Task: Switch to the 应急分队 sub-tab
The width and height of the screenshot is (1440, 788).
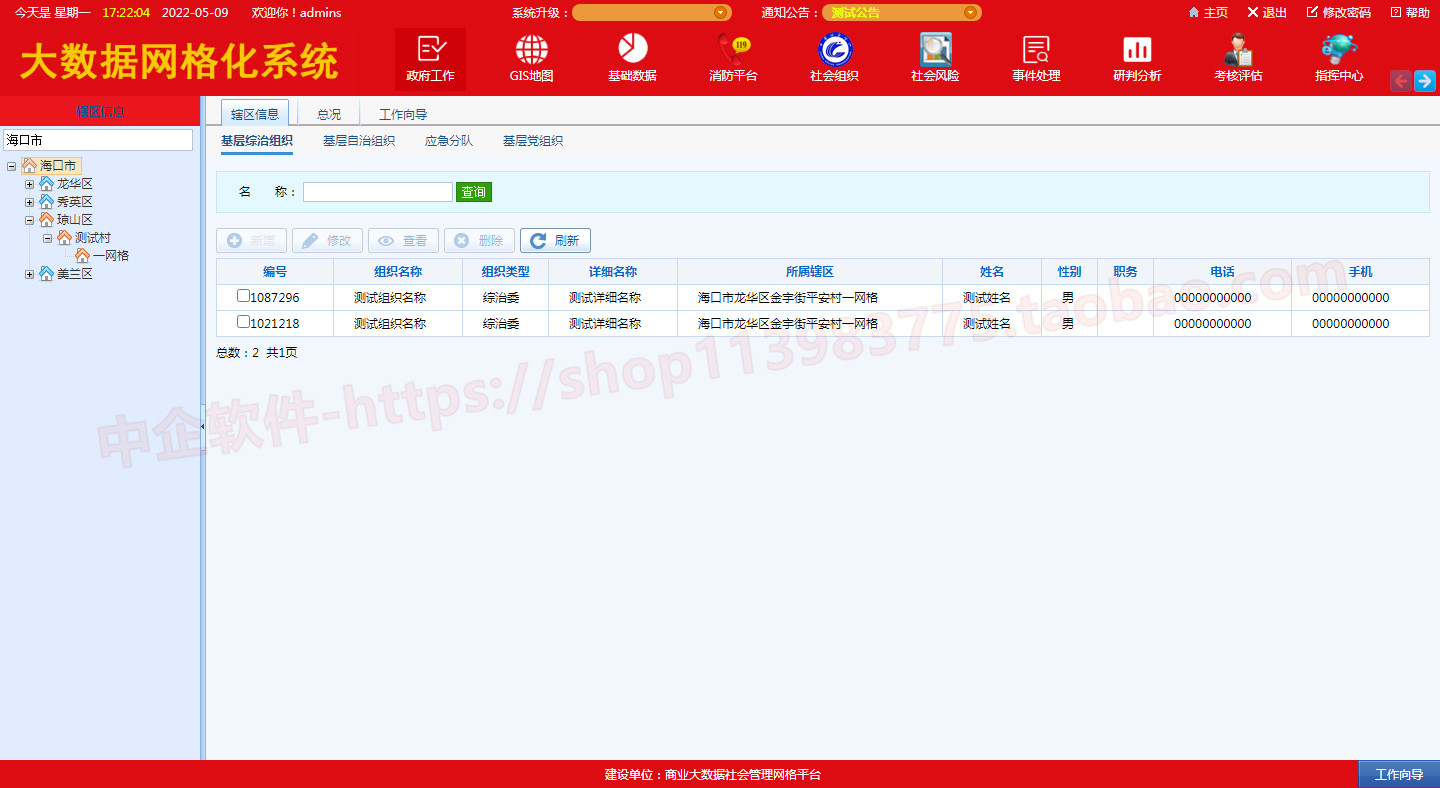Action: coord(449,141)
